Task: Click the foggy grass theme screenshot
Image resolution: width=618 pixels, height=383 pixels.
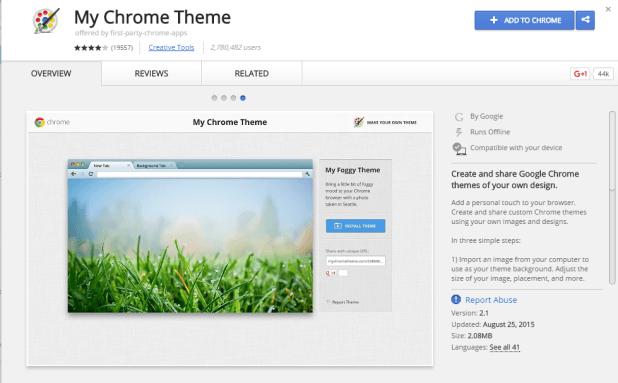Action: point(190,236)
